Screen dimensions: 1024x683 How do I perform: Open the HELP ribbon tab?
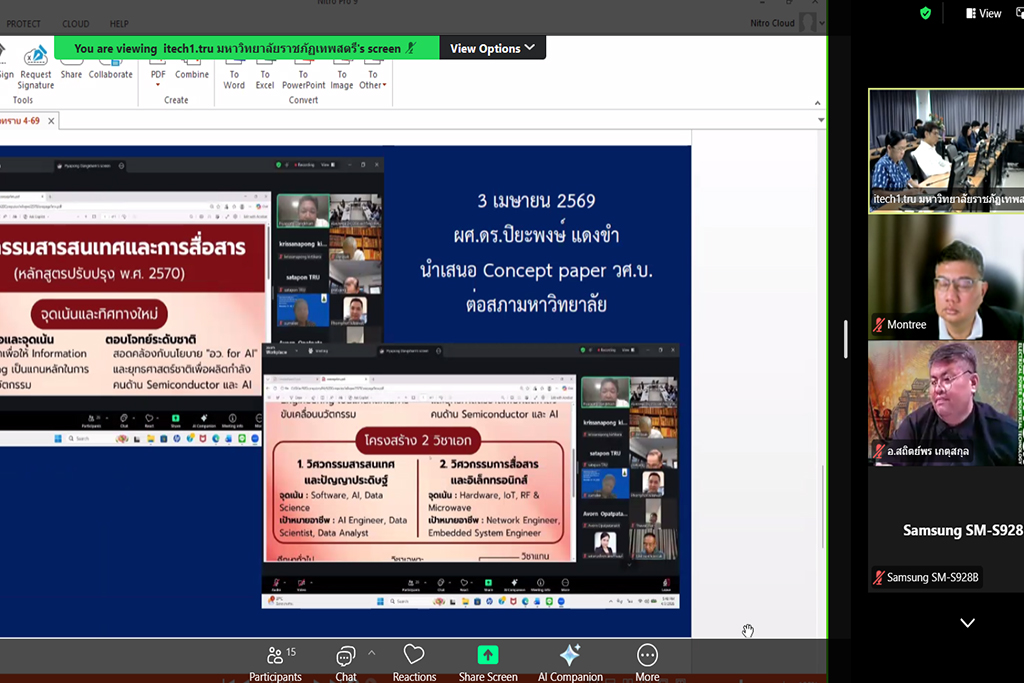[x=119, y=24]
